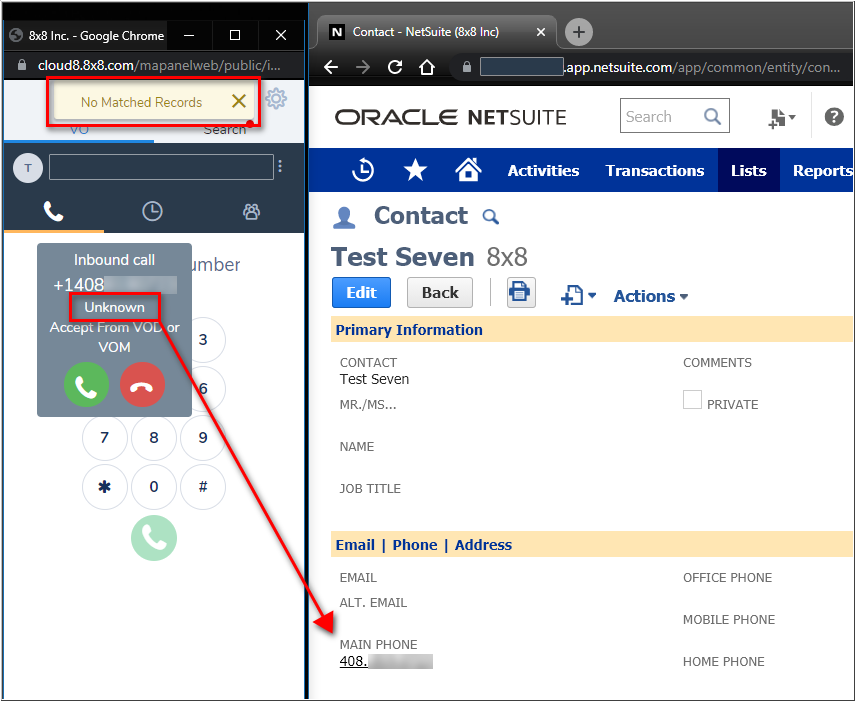Open the 8x8 contacts group tab
The height and width of the screenshot is (701, 855).
click(x=251, y=211)
